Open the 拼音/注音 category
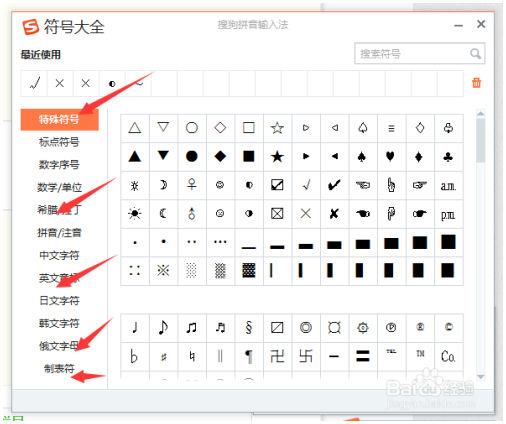 click(x=59, y=233)
